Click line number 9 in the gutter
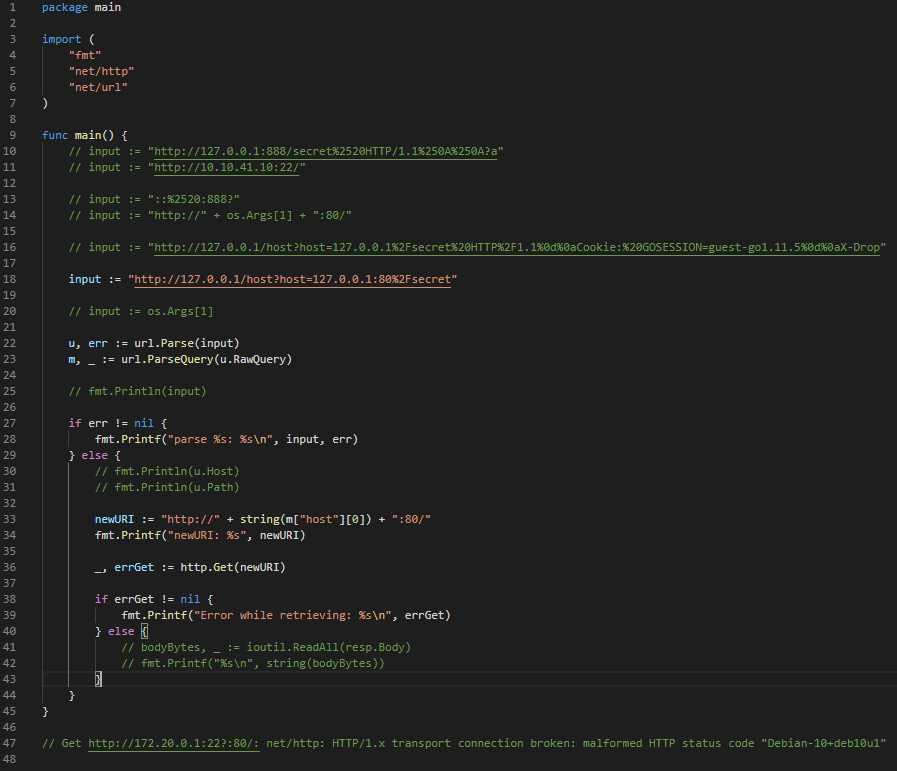The width and height of the screenshot is (897, 771). tap(9, 135)
